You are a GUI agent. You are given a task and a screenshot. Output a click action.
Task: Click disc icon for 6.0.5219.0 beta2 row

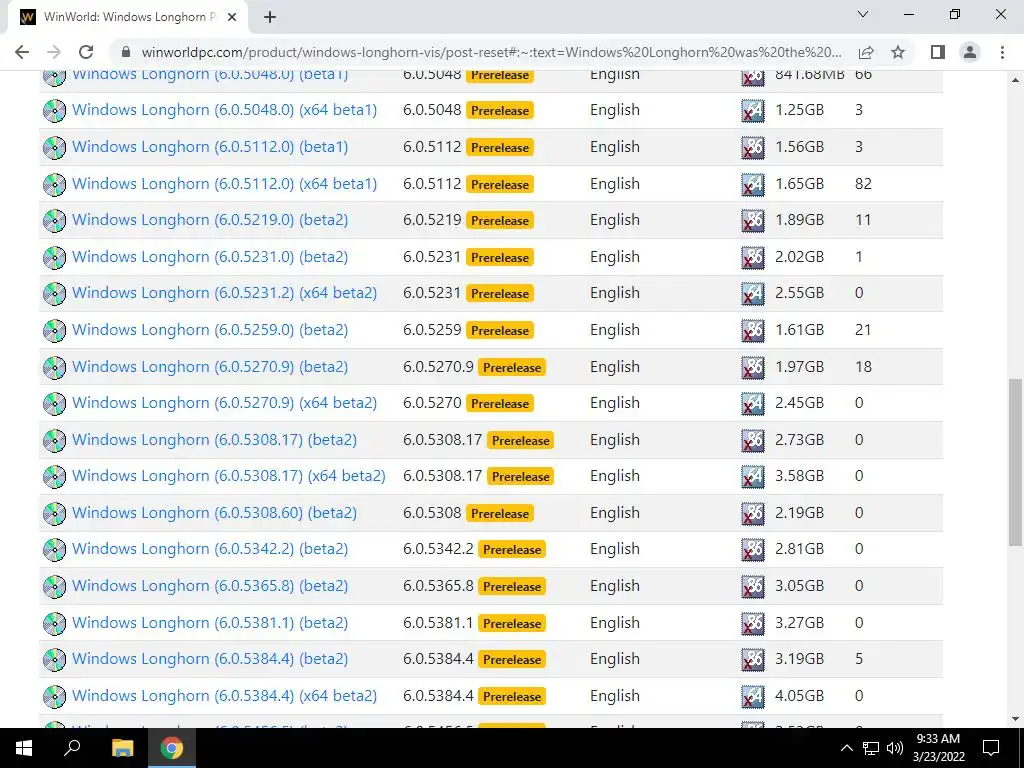[x=54, y=221]
